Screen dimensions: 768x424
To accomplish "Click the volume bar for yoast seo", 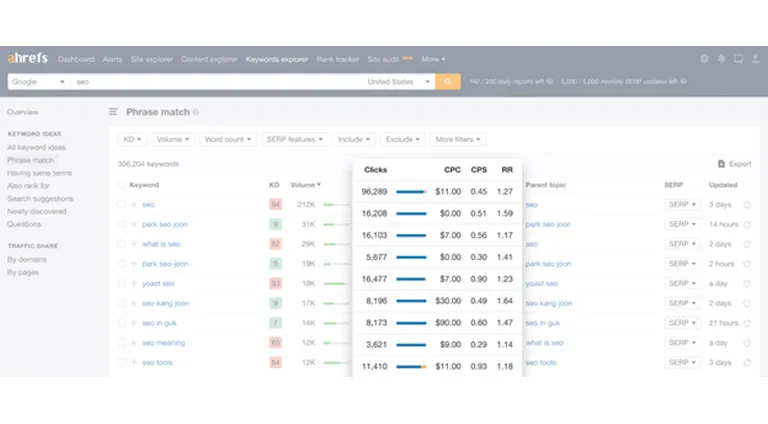I will 336,283.
